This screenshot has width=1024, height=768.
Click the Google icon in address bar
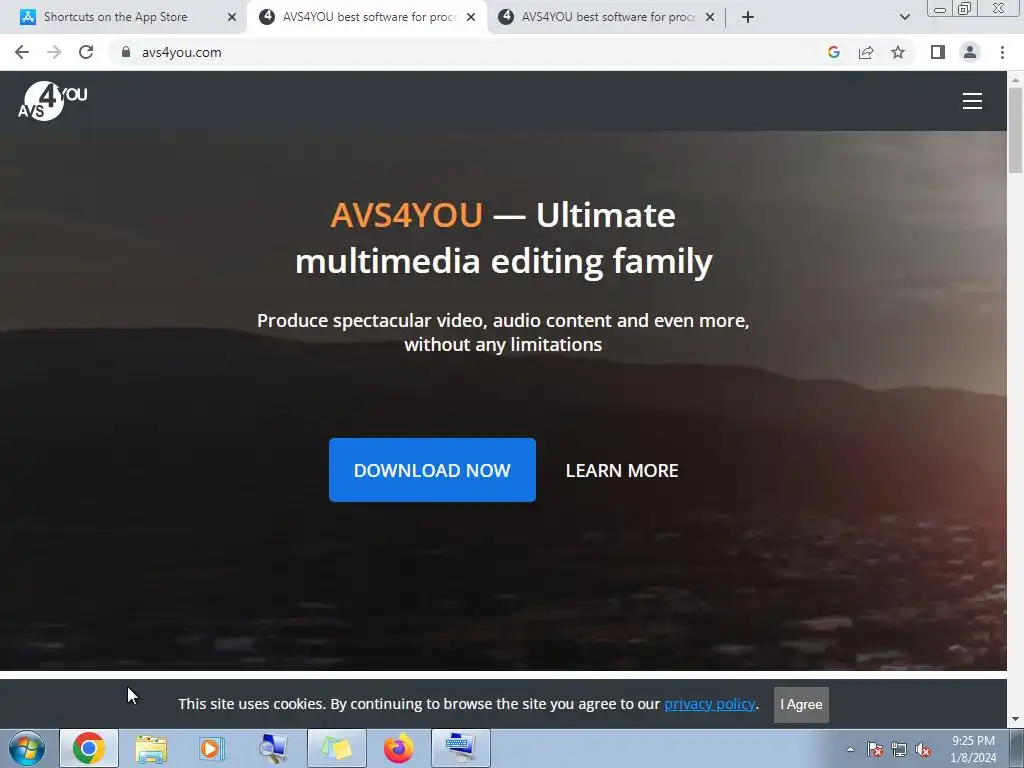(833, 52)
